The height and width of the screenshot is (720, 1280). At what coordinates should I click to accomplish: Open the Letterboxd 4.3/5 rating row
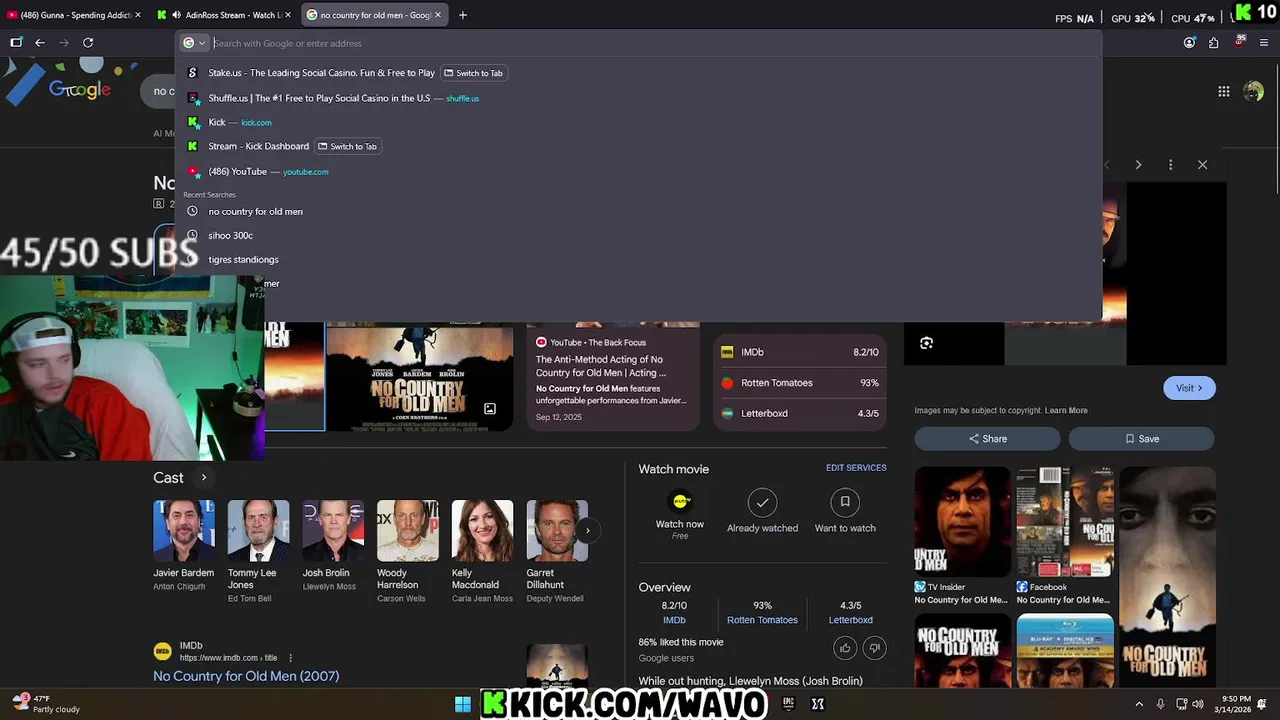pos(799,413)
